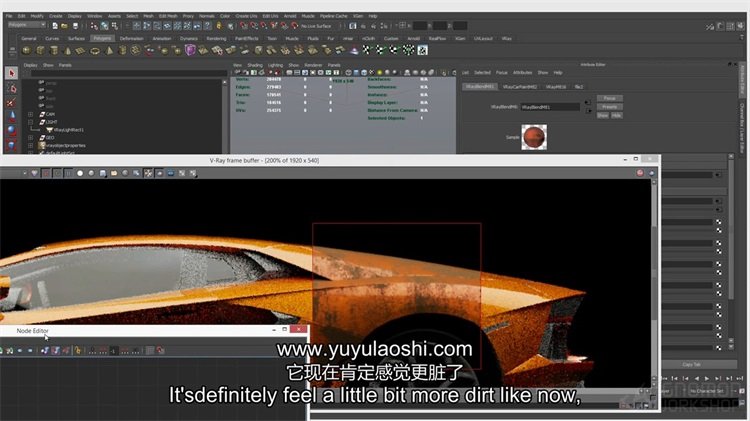This screenshot has height=421, width=750.
Task: Switch to the Rendering shelf tab
Action: pos(216,39)
